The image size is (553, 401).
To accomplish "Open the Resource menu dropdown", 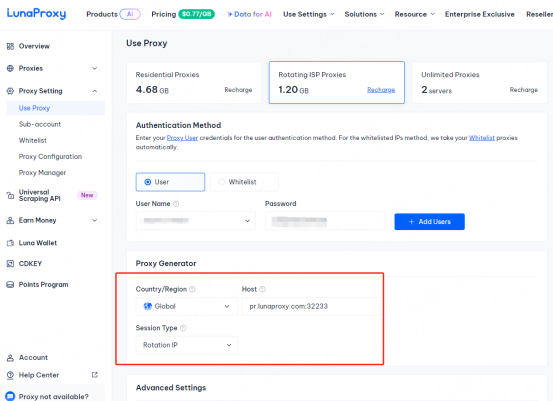I will pos(414,14).
